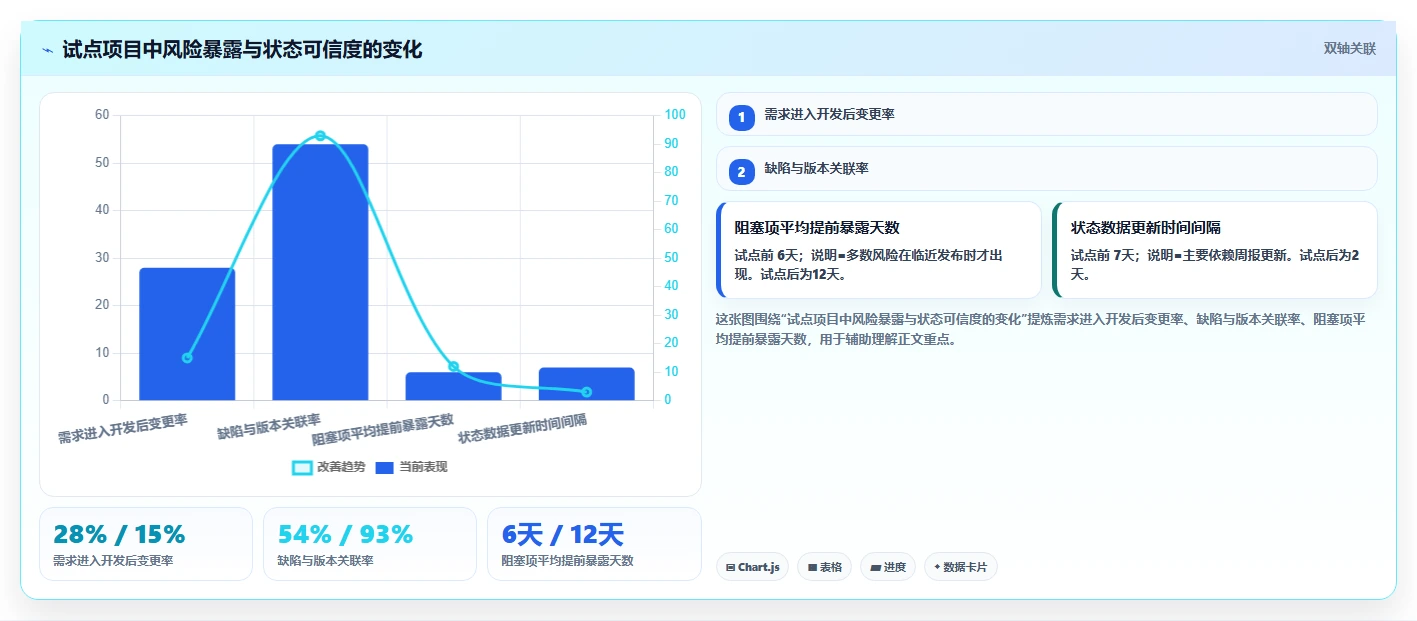Click the 表格 tag

click(x=824, y=567)
